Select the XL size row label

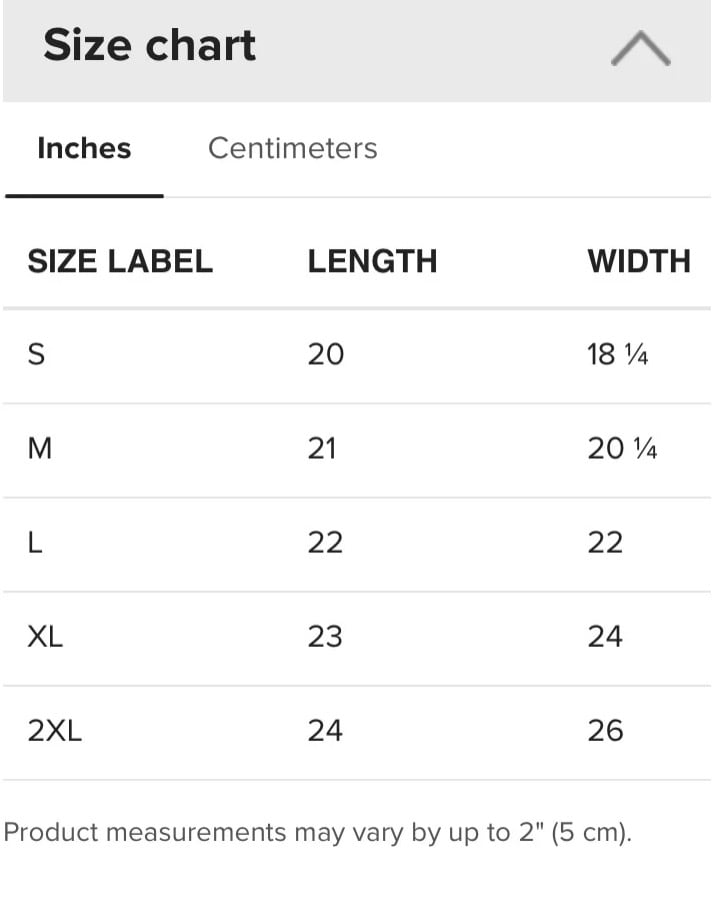[45, 637]
